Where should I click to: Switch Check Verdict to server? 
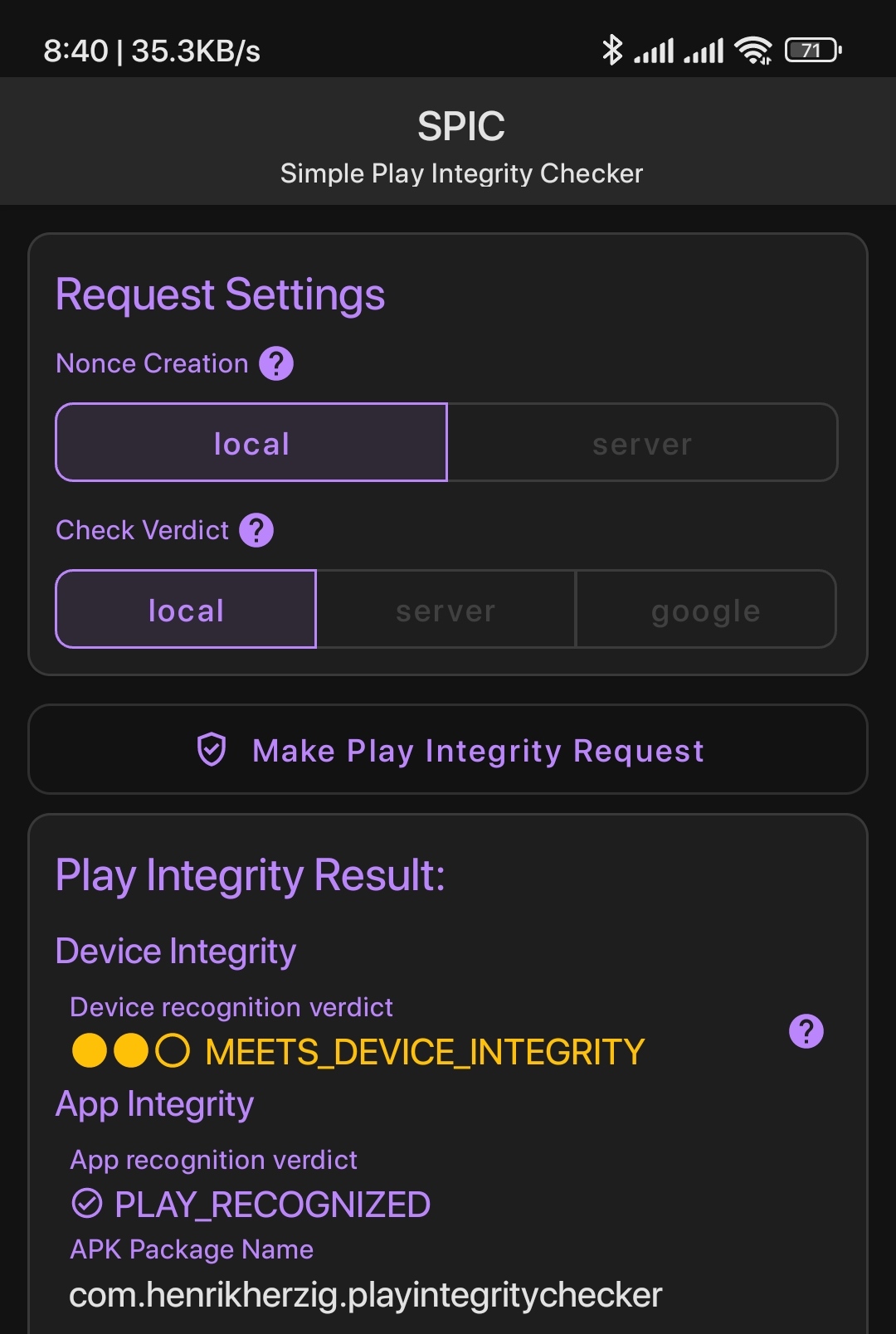coord(446,609)
